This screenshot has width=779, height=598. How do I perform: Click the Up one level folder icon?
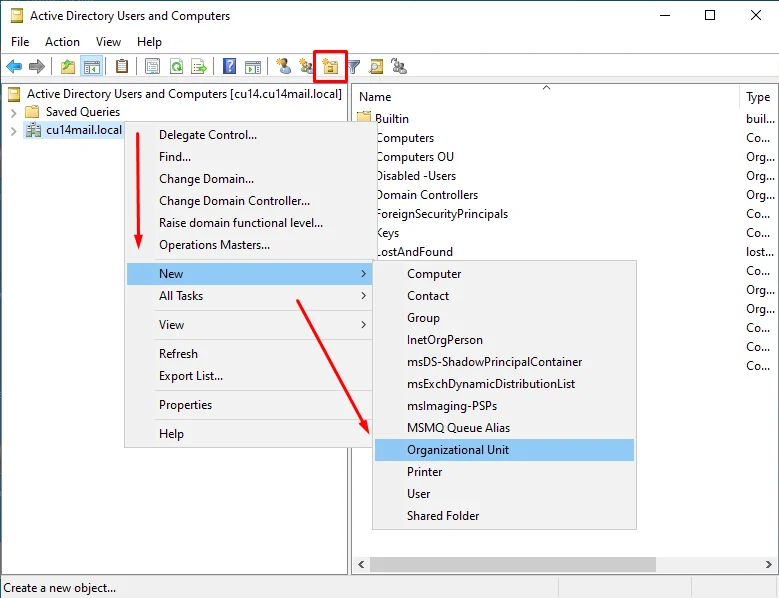pos(68,66)
